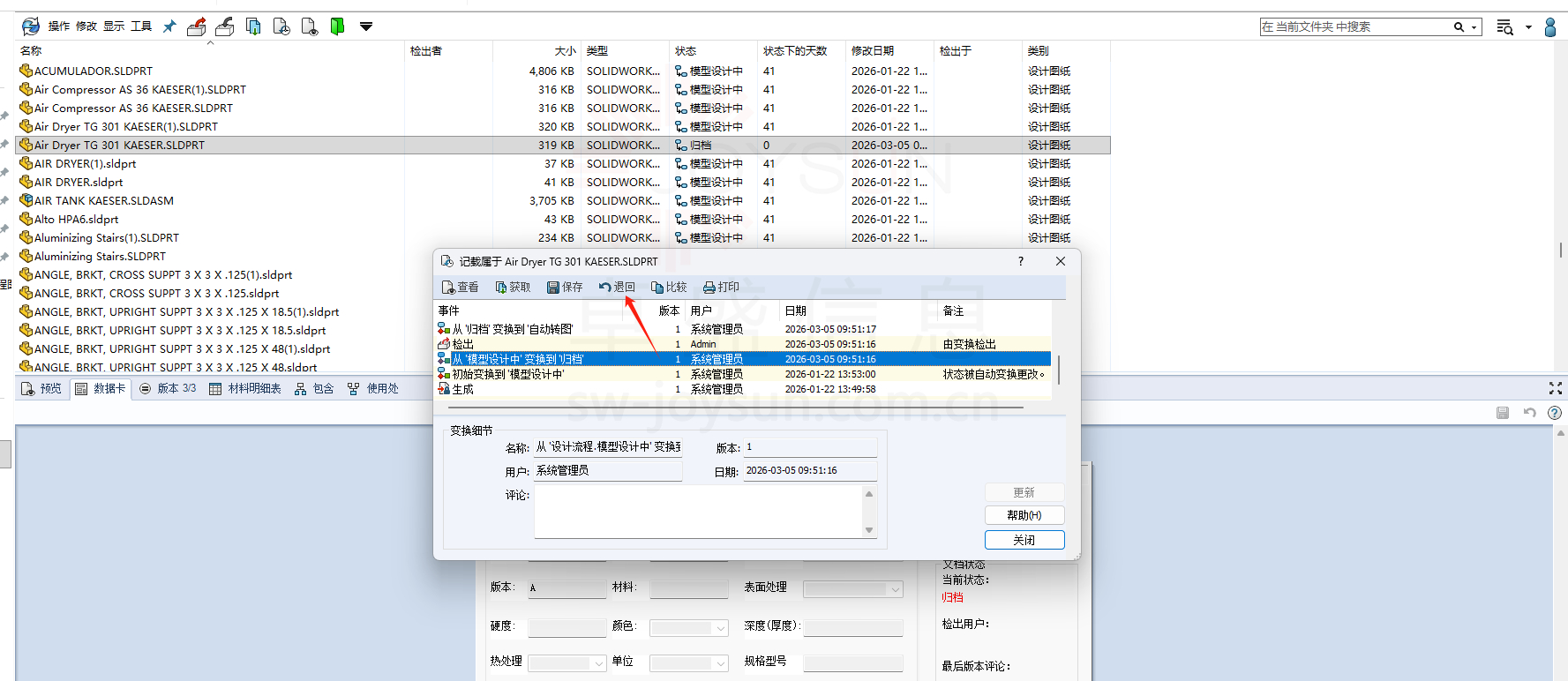
Task: Click the blue user account icon
Action: (1549, 27)
